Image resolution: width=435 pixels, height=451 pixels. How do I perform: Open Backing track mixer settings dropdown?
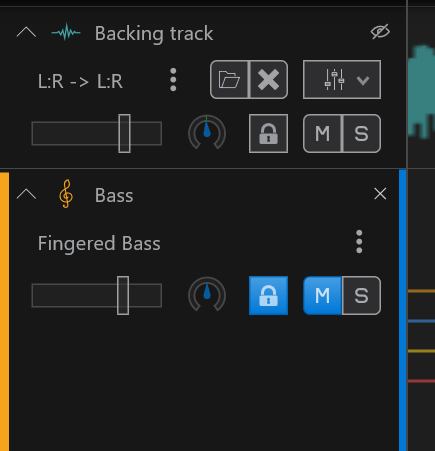tap(342, 80)
